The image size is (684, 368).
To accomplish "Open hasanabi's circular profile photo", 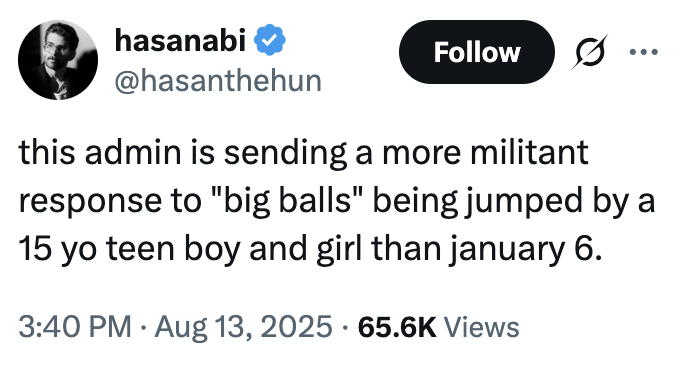I will pyautogui.click(x=58, y=60).
